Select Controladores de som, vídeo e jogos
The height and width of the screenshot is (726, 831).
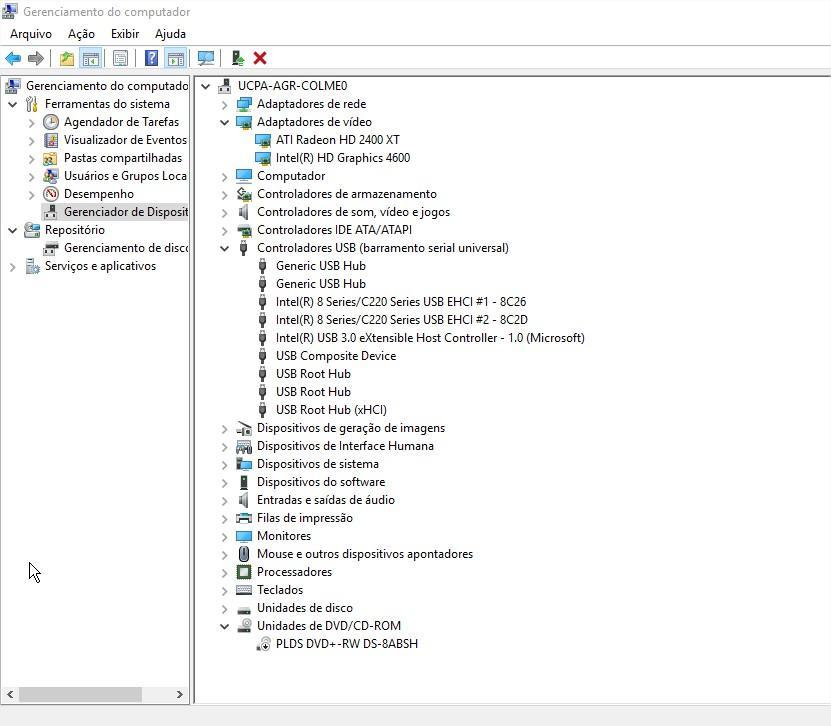click(x=353, y=212)
